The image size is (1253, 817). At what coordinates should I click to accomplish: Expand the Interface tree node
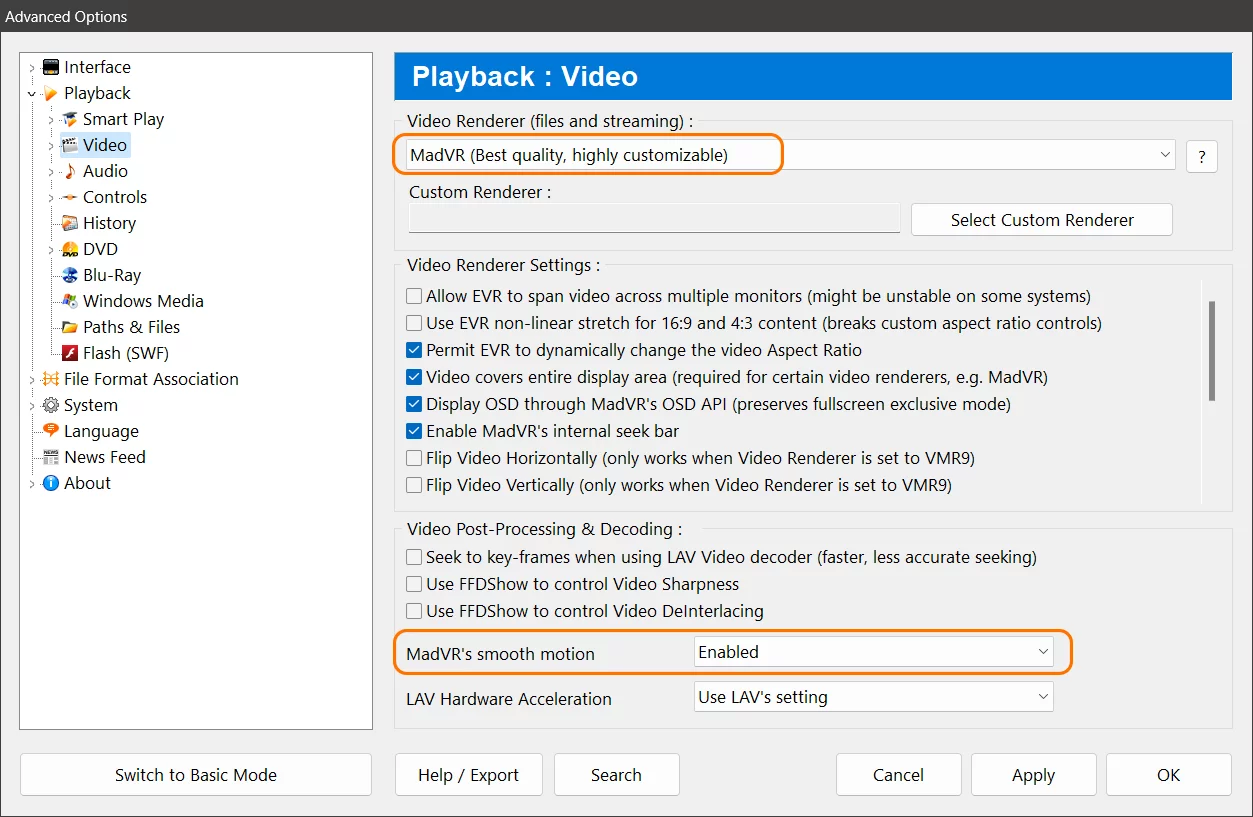coord(32,68)
